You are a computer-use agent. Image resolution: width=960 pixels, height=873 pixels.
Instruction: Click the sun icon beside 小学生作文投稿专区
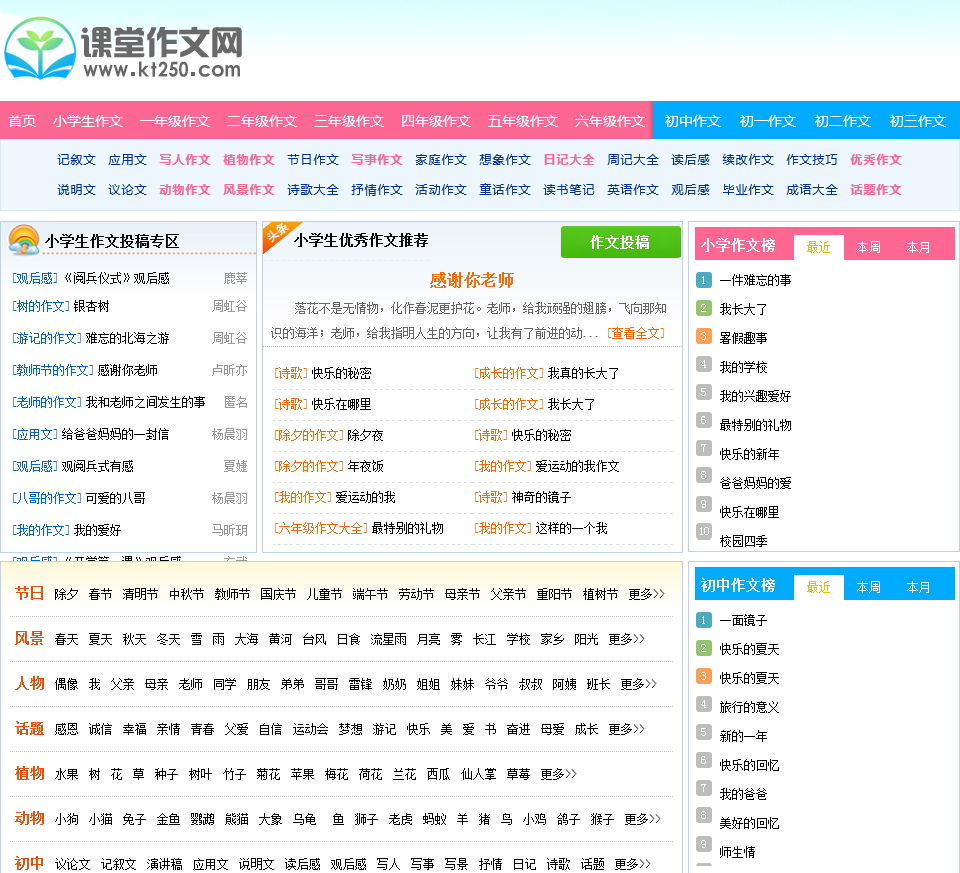pos(24,240)
